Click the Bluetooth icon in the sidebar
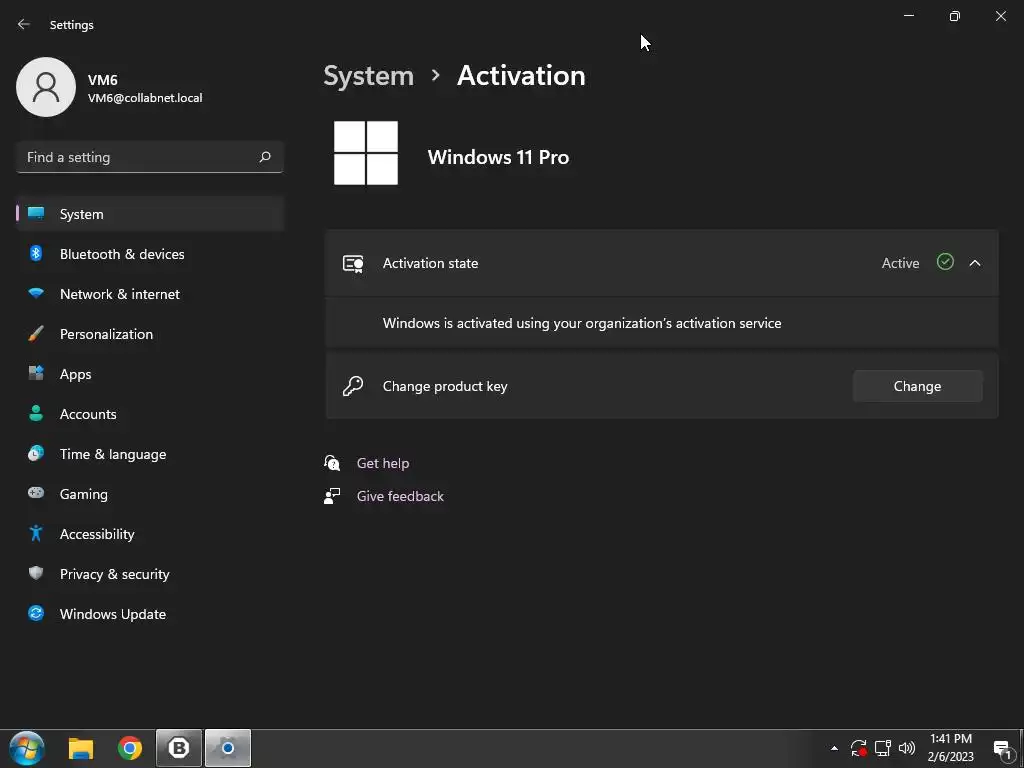 [36, 253]
